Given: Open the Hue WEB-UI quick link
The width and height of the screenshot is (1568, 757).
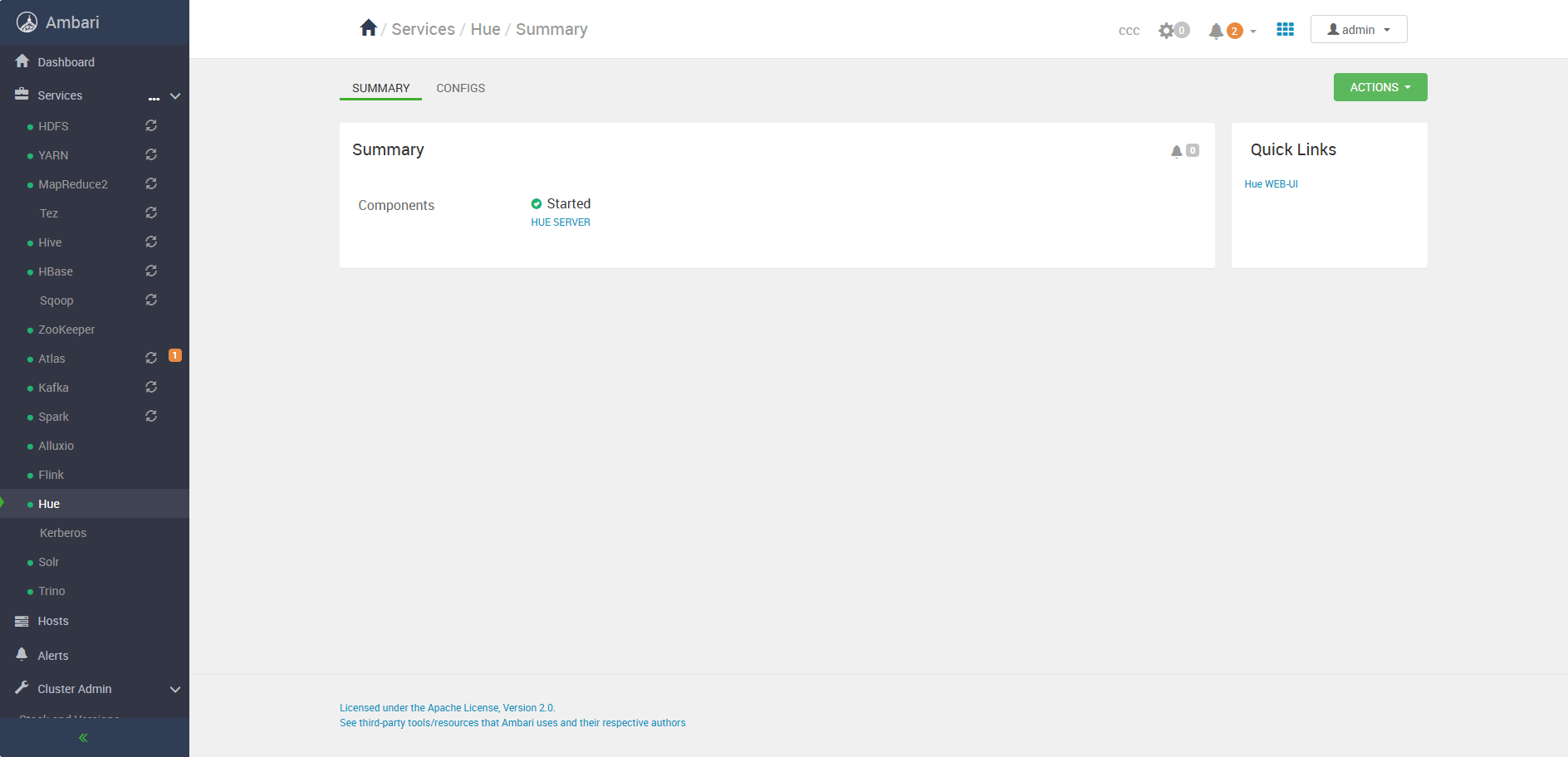Looking at the screenshot, I should [x=1271, y=184].
